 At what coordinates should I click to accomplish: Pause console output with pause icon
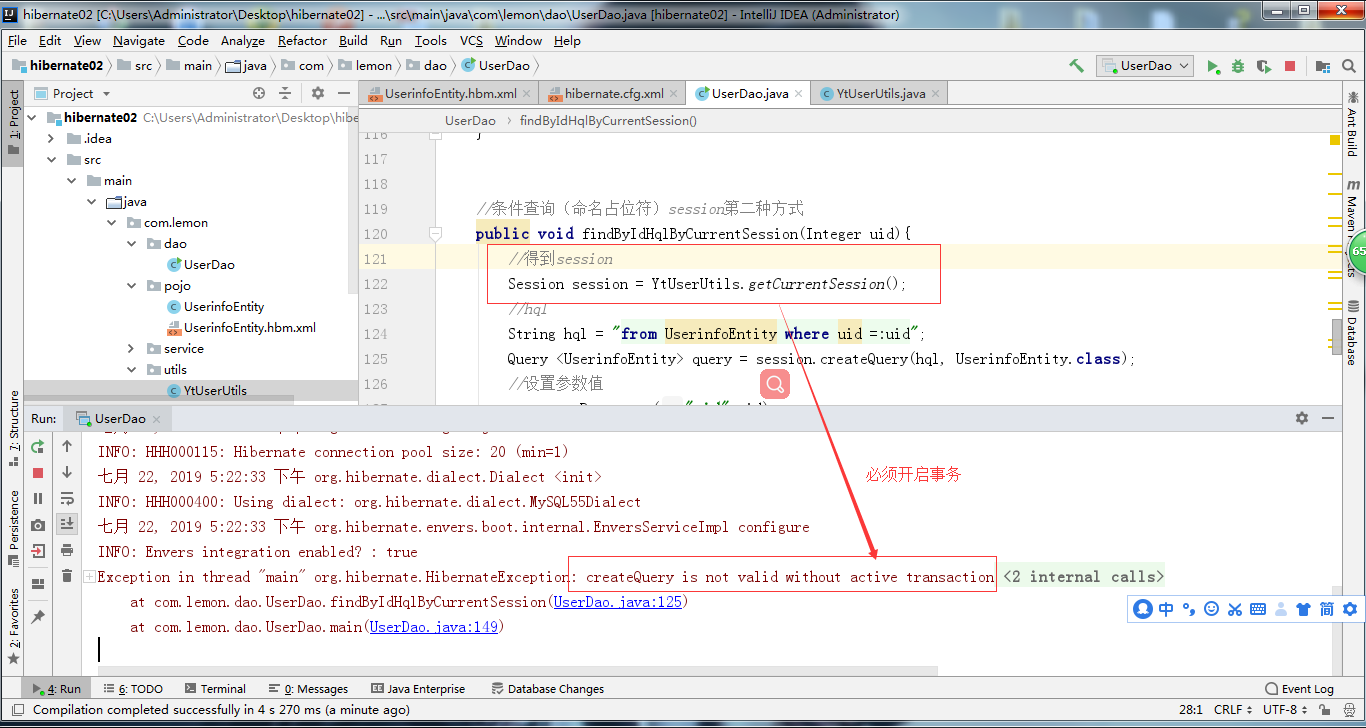pyautogui.click(x=36, y=498)
